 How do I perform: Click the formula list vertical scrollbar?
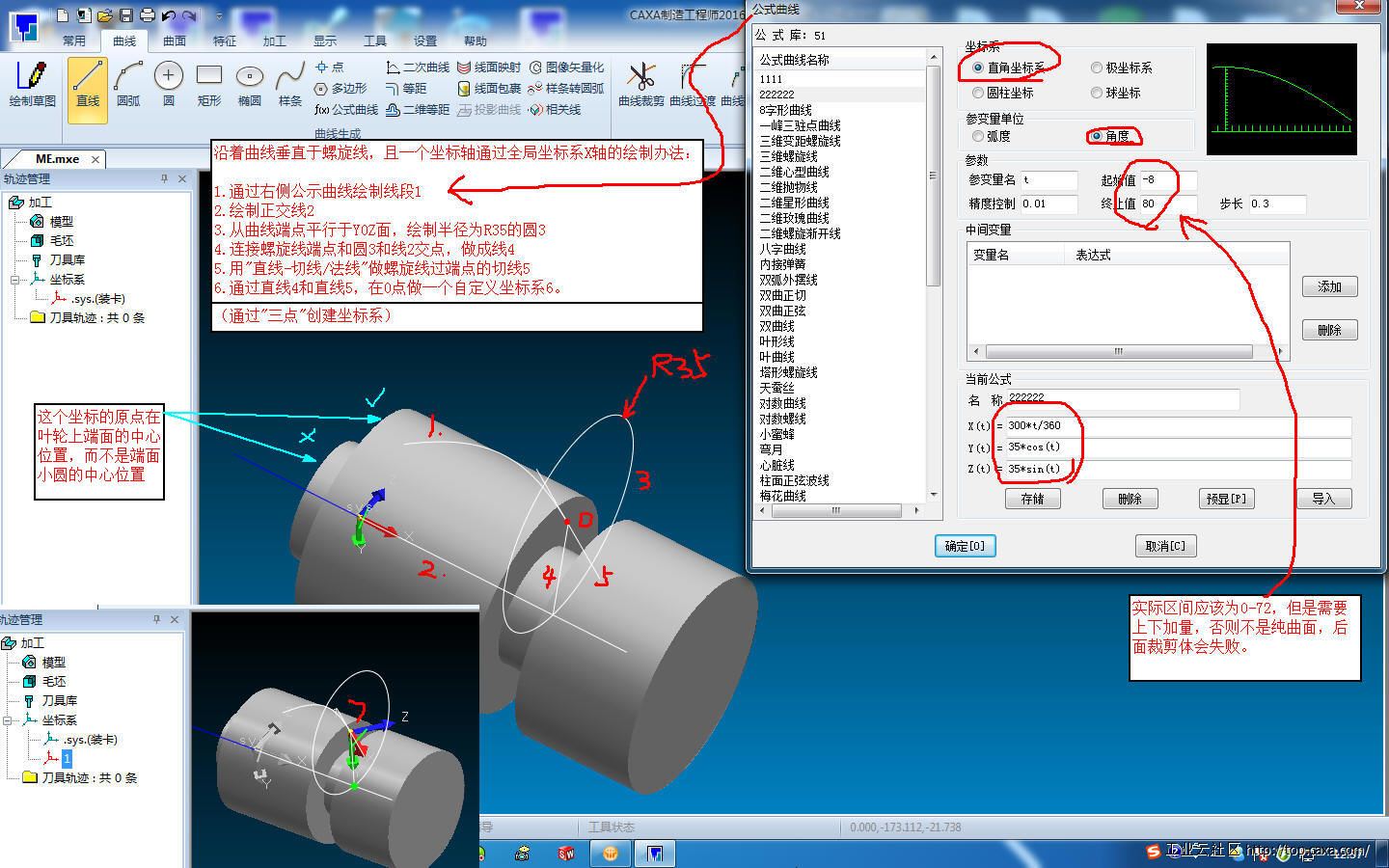(x=933, y=276)
